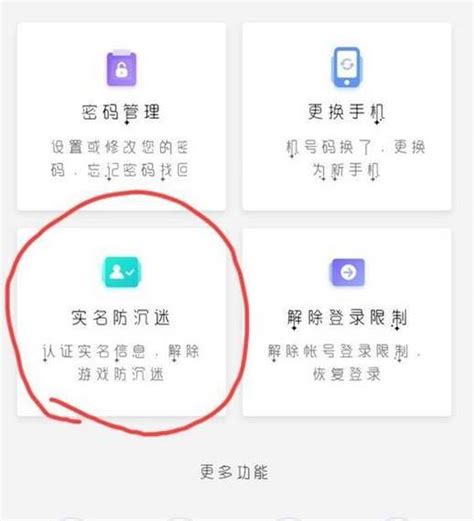The width and height of the screenshot is (474, 521).
Task: Tap the purple arrow icon for 解除登录限制
Action: (x=348, y=272)
